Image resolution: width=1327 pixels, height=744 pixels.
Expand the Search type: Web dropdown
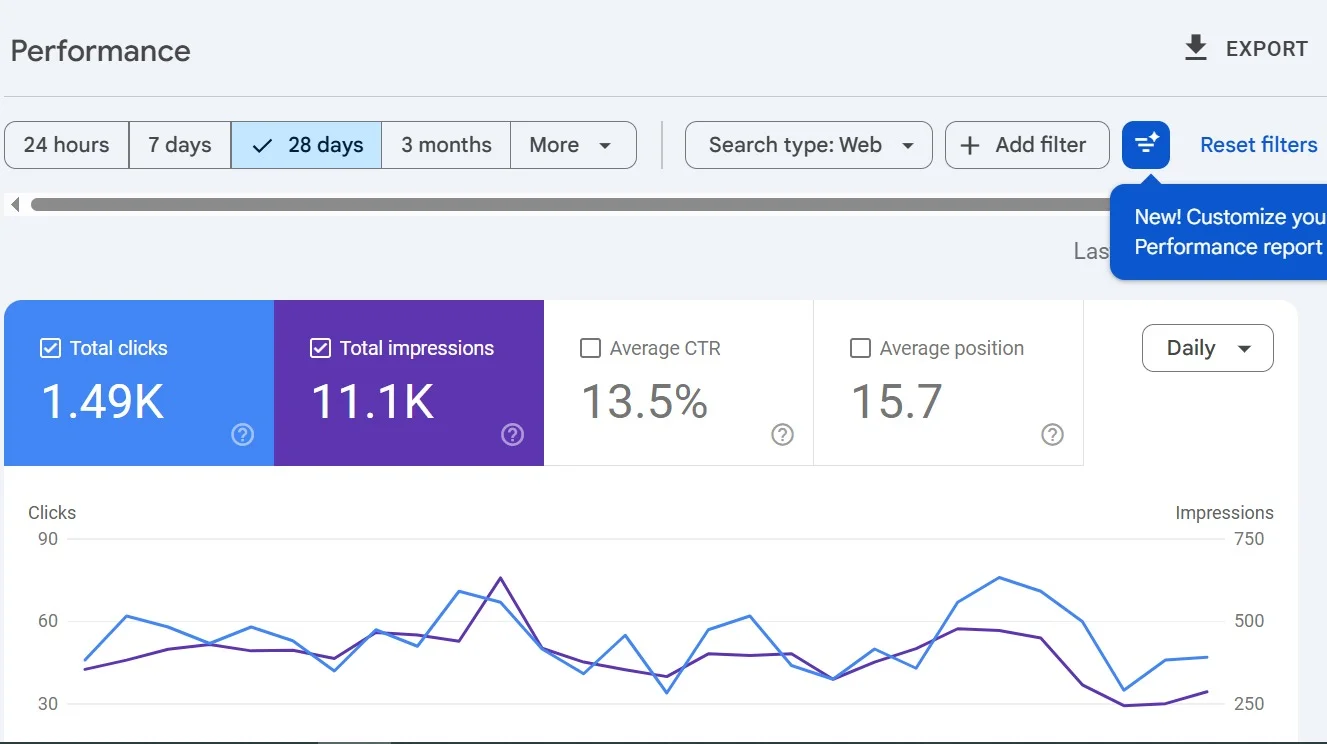[x=808, y=145]
